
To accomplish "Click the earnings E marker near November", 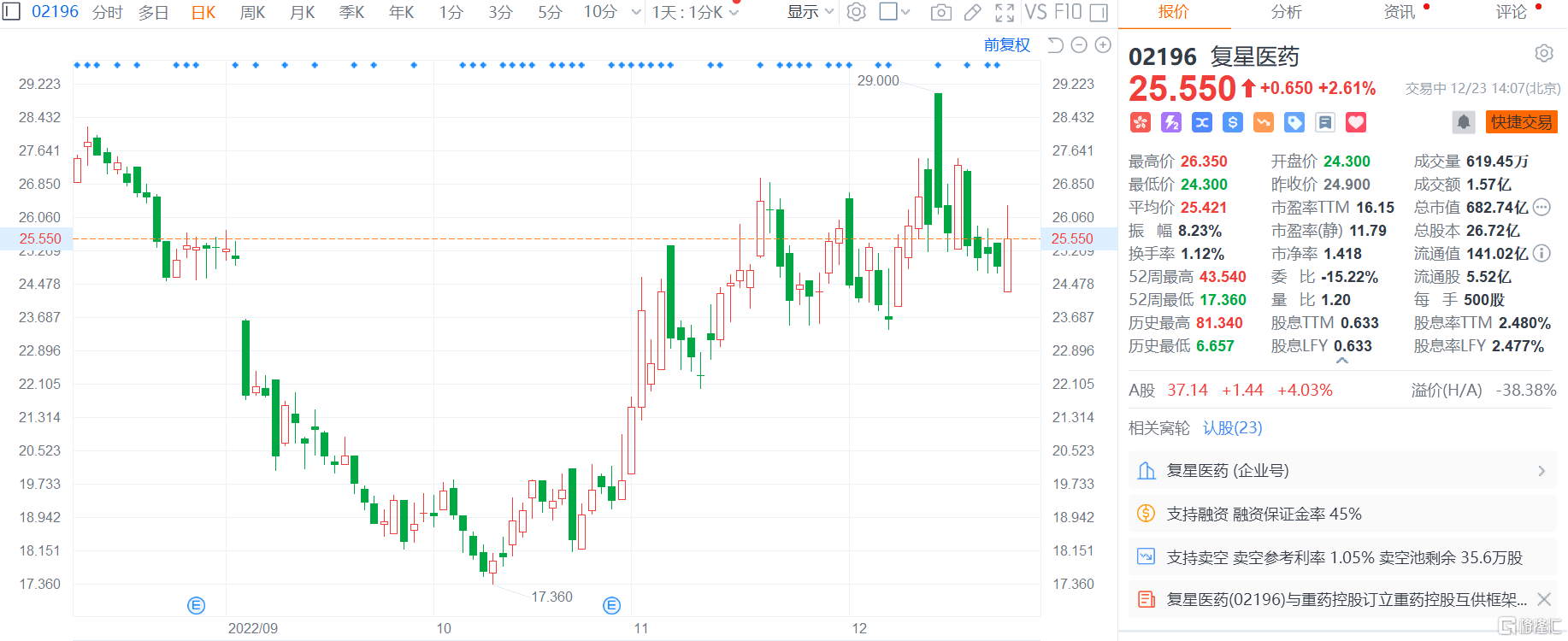I will pyautogui.click(x=611, y=606).
